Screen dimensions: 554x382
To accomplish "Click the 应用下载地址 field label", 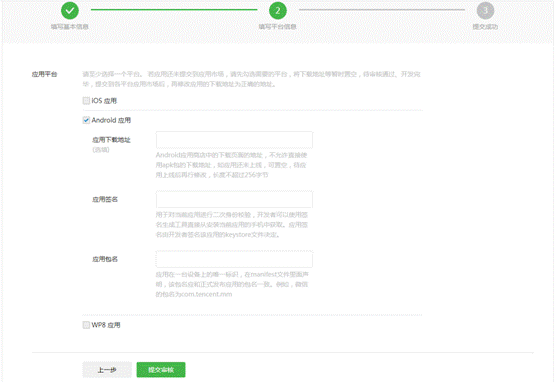I will 111,140.
